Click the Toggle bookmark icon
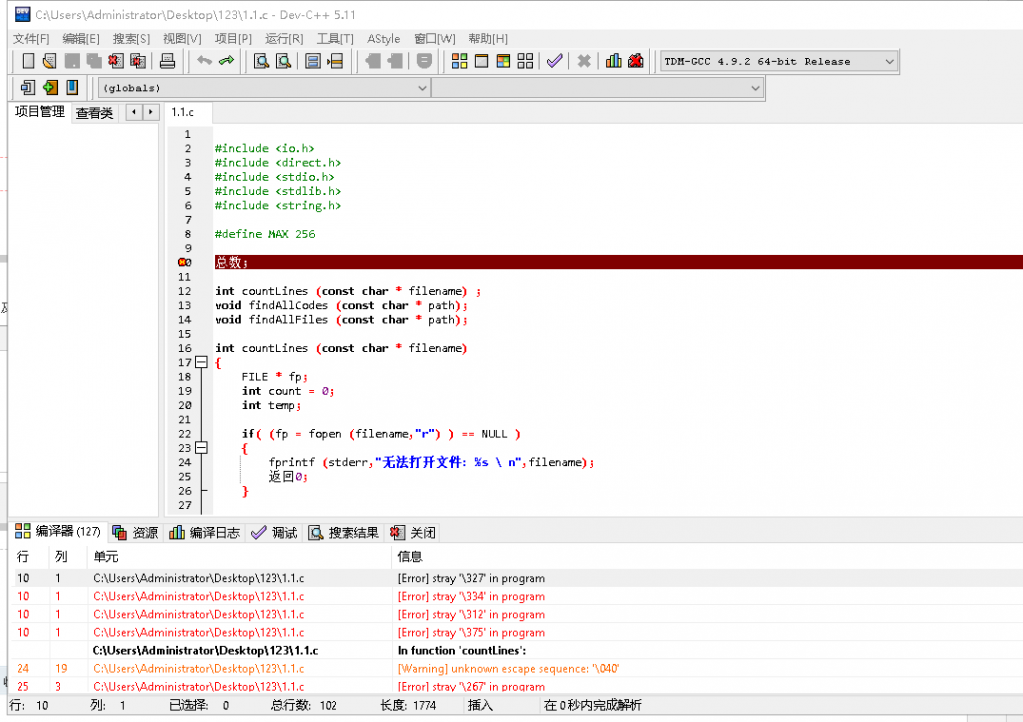Image resolution: width=1023 pixels, height=722 pixels. pyautogui.click(x=72, y=87)
